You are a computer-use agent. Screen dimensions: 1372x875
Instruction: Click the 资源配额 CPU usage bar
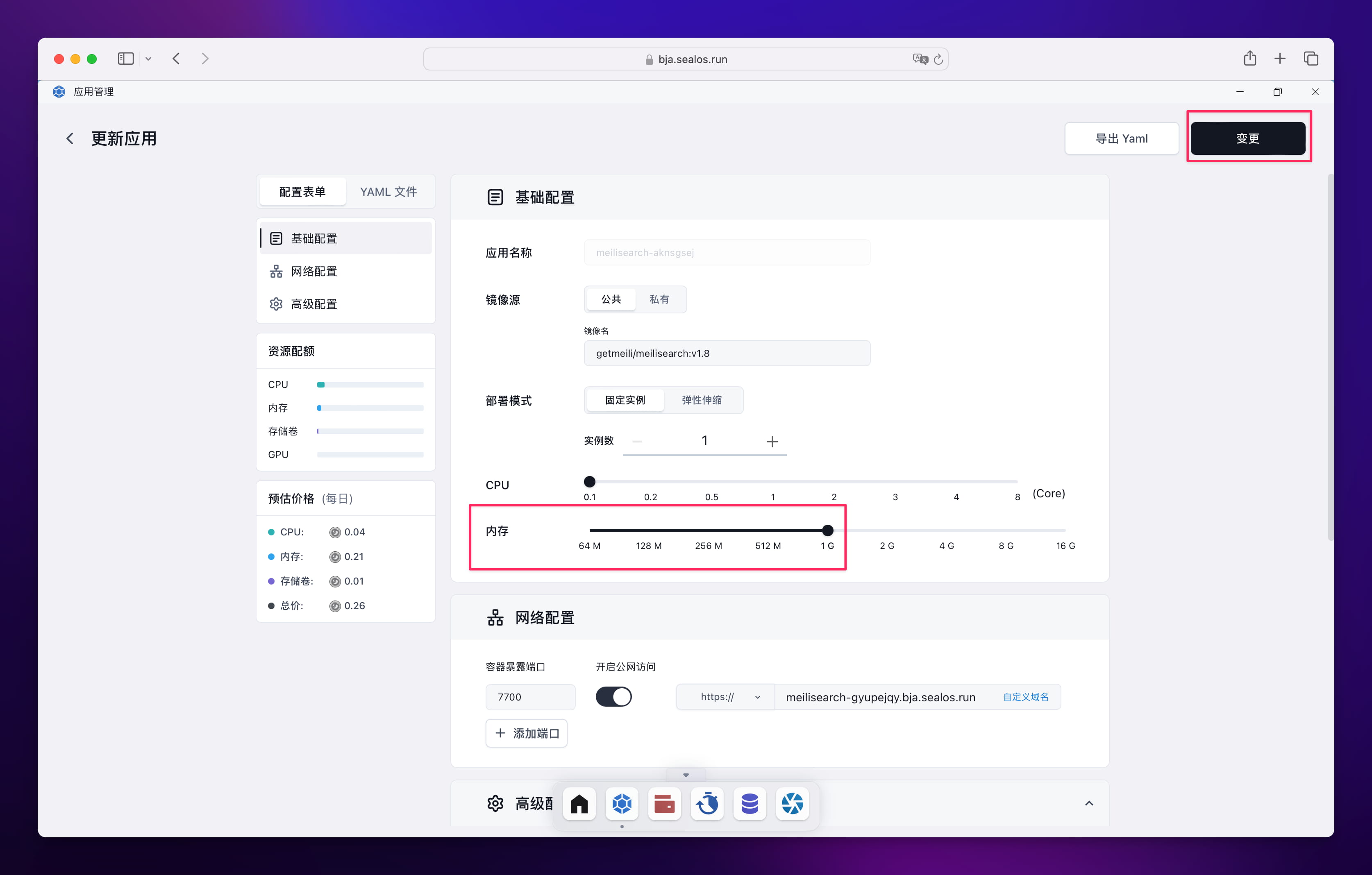click(x=370, y=385)
